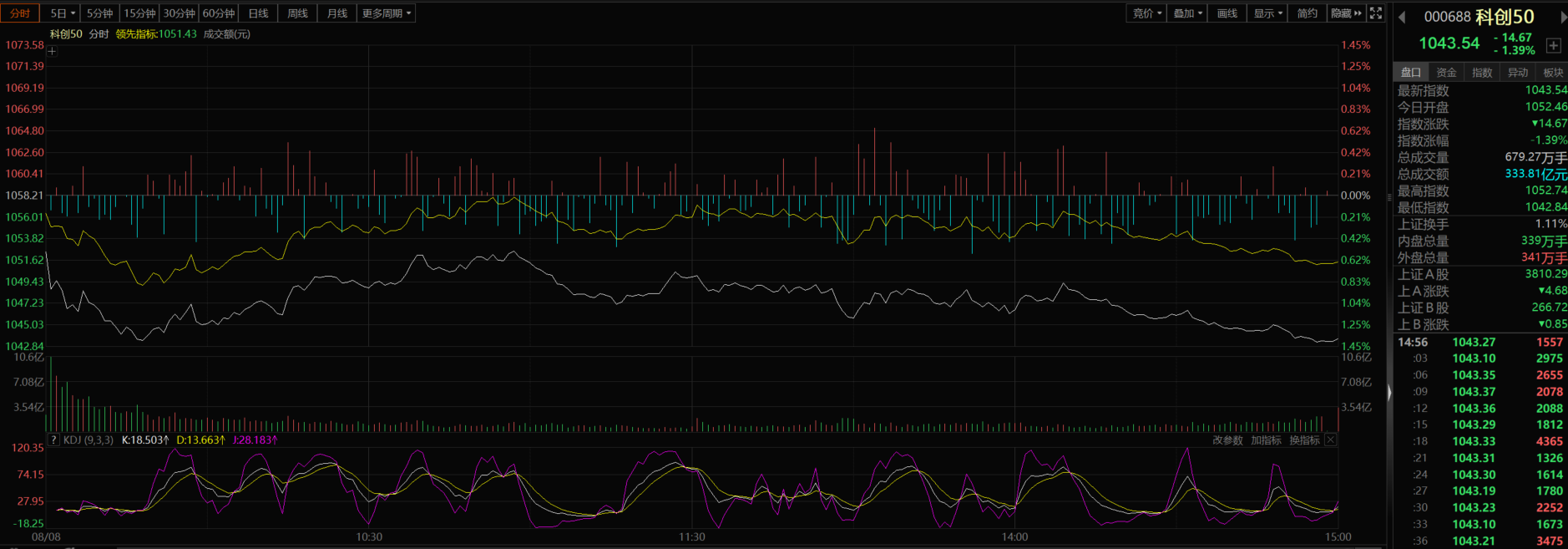1568x549 pixels.
Task: Open the 竞价 dropdown
Action: 1146,13
